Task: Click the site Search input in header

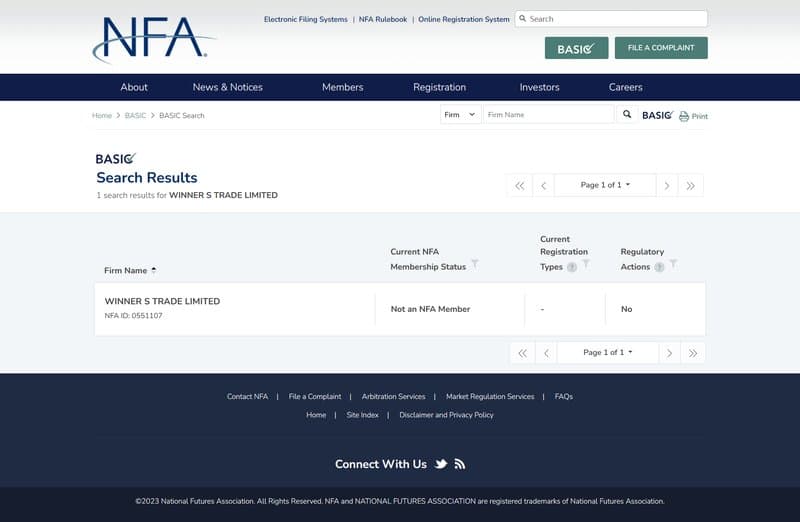Action: click(x=611, y=19)
